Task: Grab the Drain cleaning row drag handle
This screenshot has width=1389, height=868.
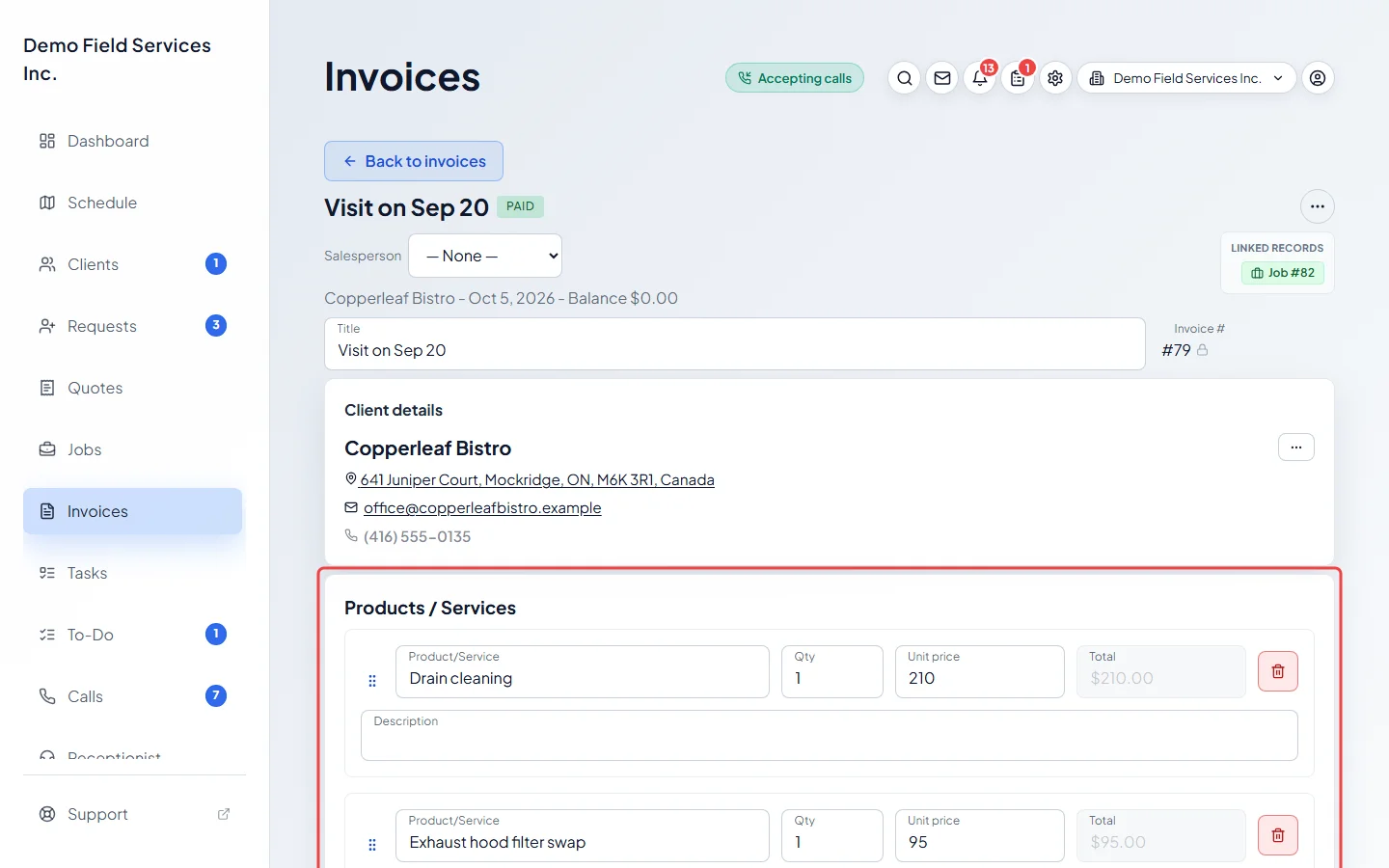Action: [x=372, y=681]
